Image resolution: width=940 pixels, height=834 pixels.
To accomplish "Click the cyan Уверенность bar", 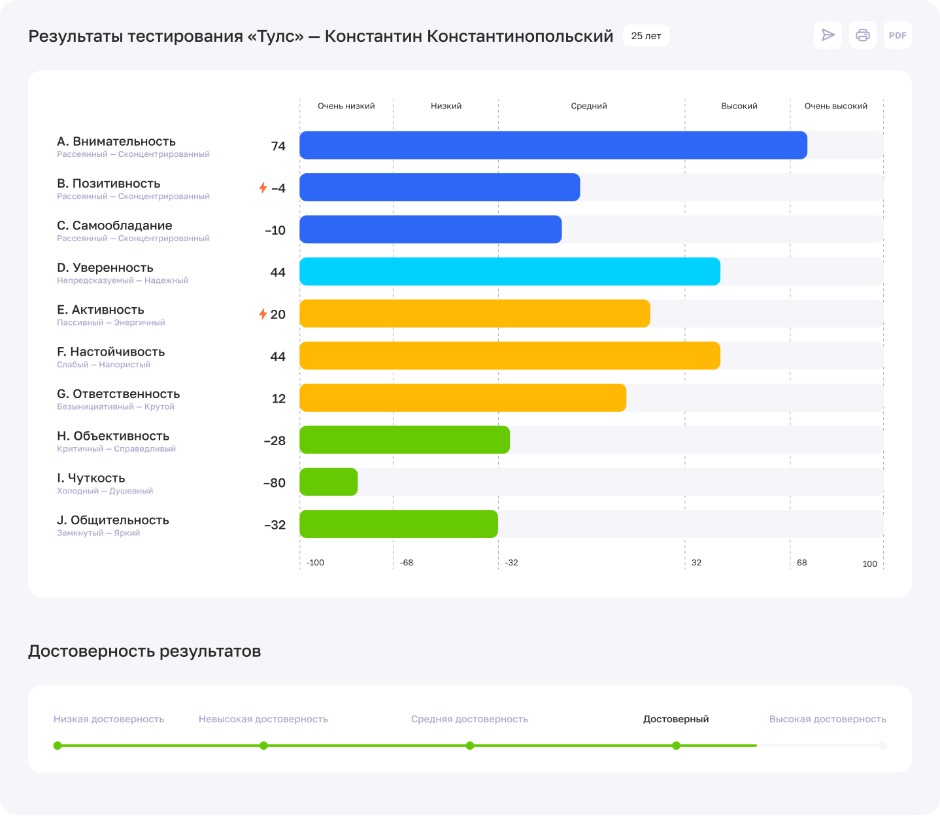I will point(509,272).
